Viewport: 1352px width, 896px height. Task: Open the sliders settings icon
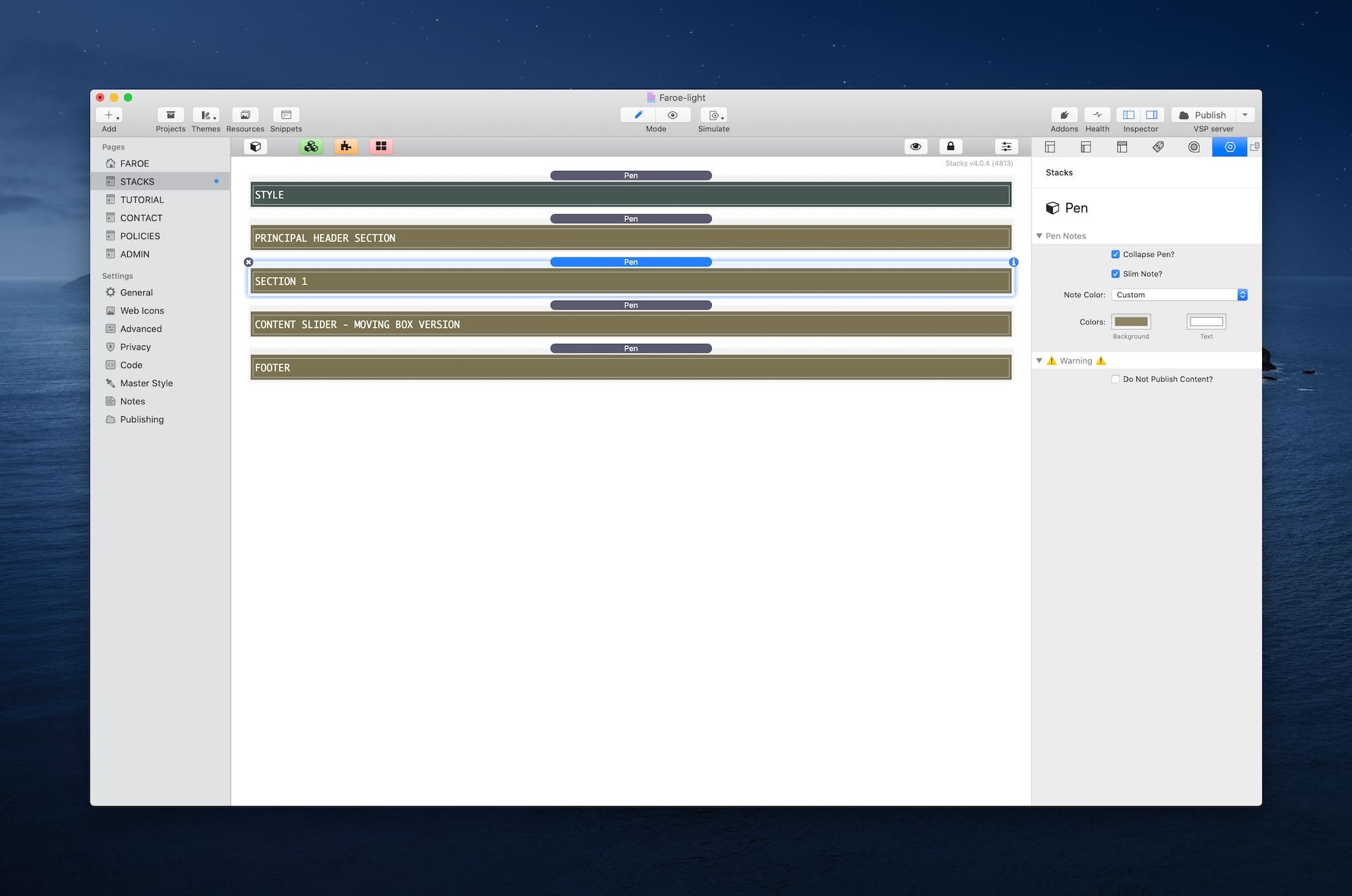point(1006,147)
